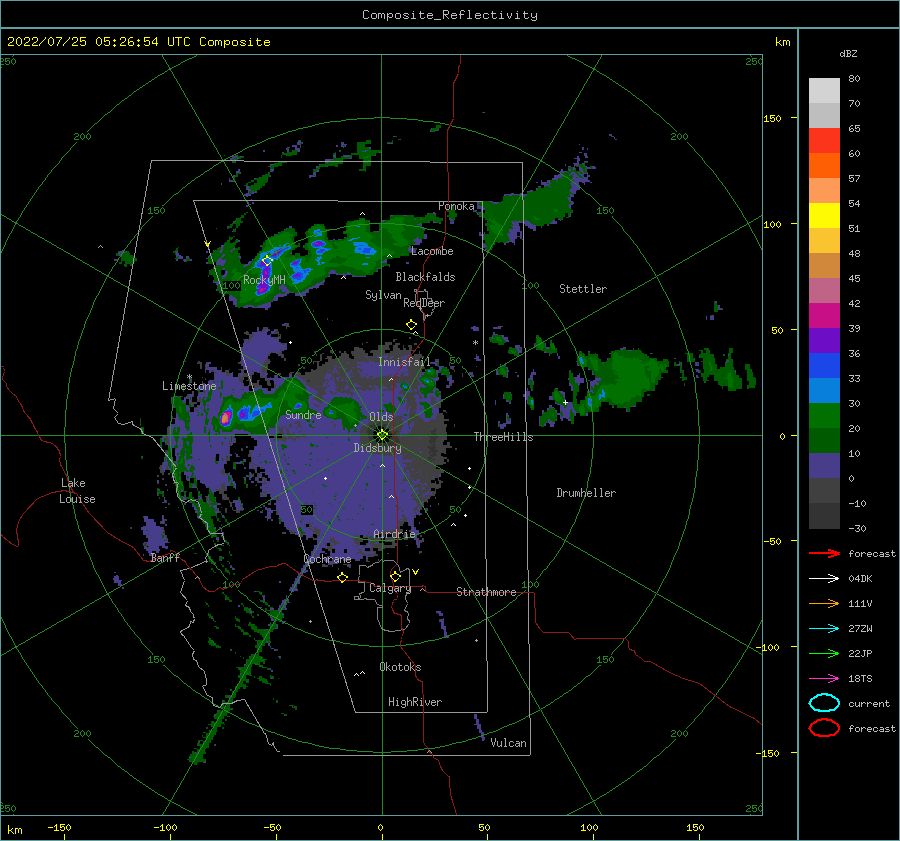Click the -150 tick on bottom axis
Viewport: 900px width, 841px height.
pyautogui.click(x=59, y=827)
